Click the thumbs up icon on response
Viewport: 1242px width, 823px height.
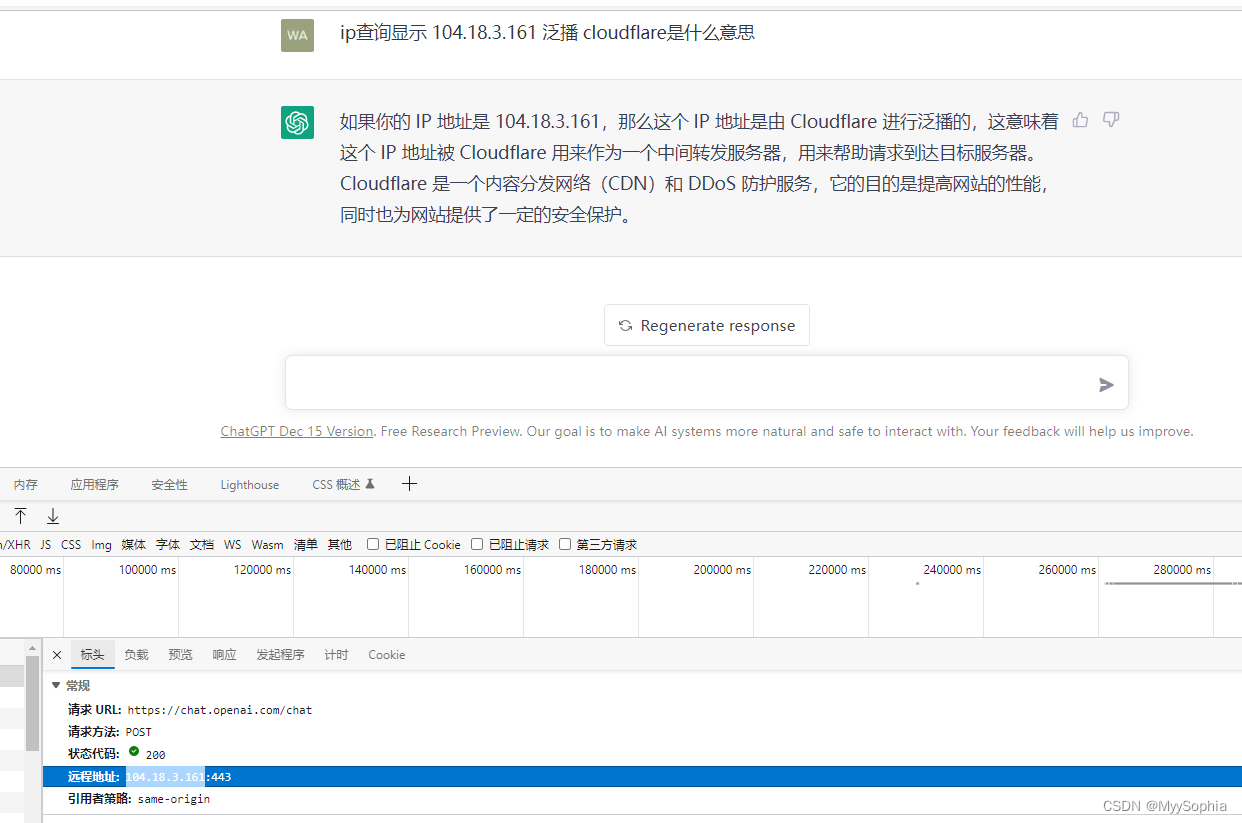click(x=1080, y=120)
